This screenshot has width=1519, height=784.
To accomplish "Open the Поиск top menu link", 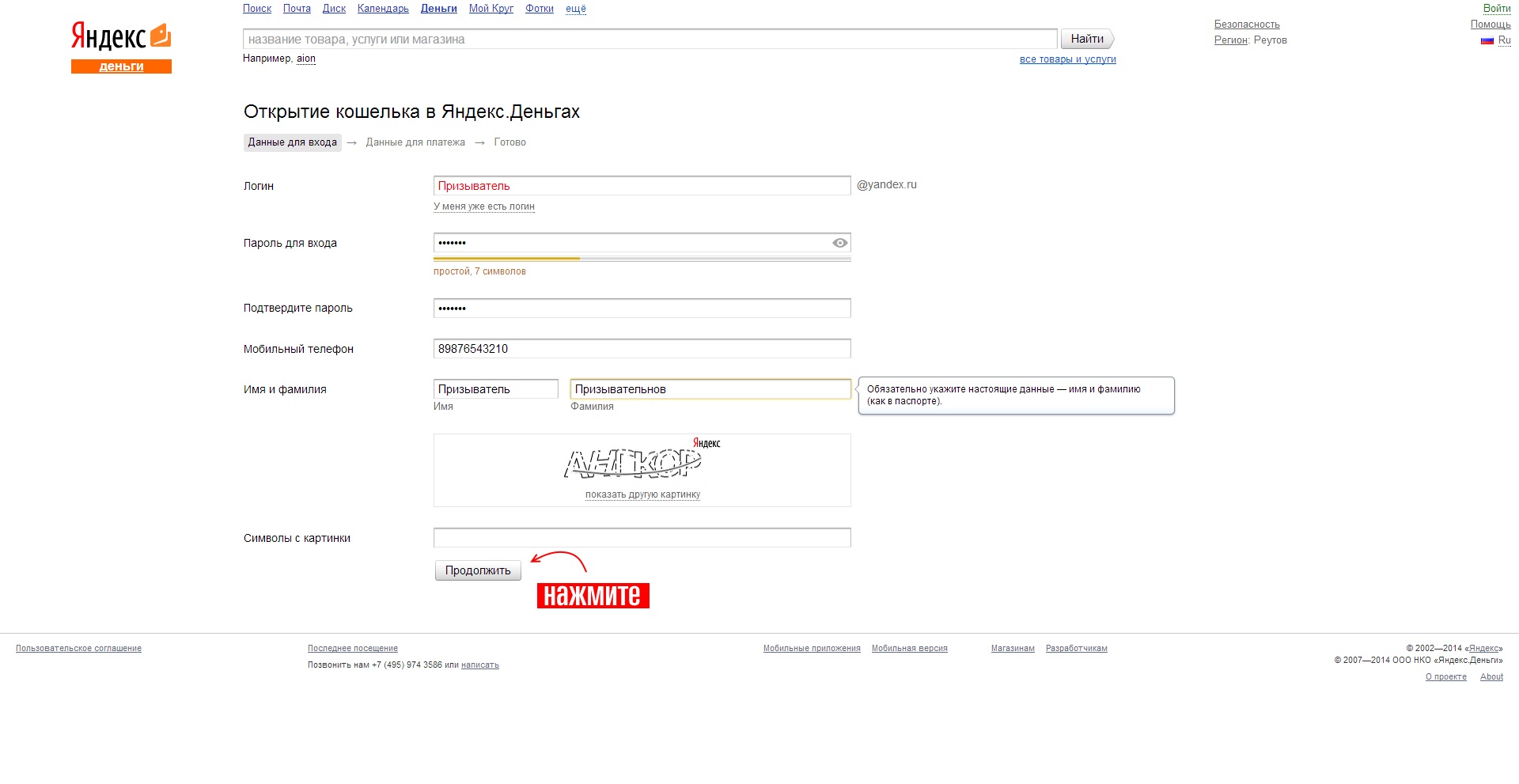I will [257, 9].
